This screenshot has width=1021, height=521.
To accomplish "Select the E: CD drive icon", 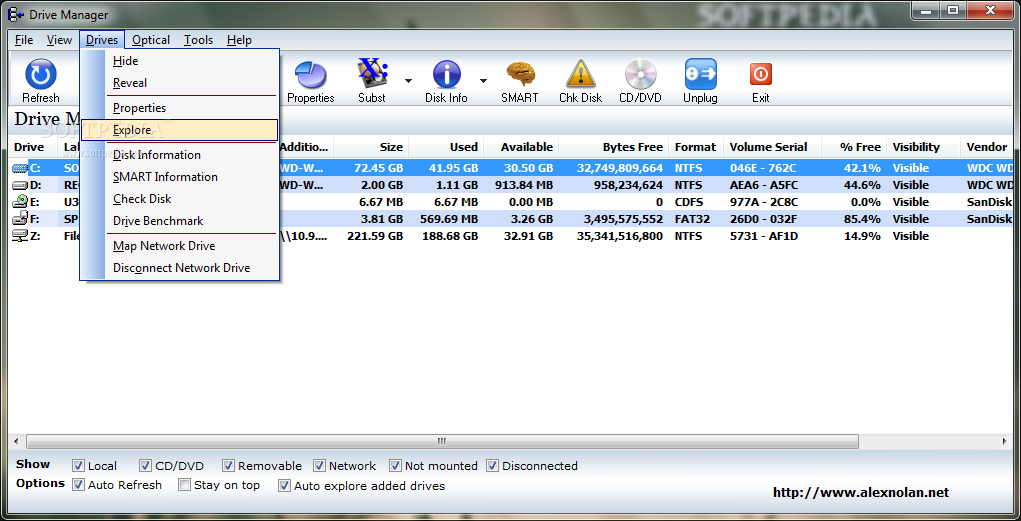I will point(20,202).
